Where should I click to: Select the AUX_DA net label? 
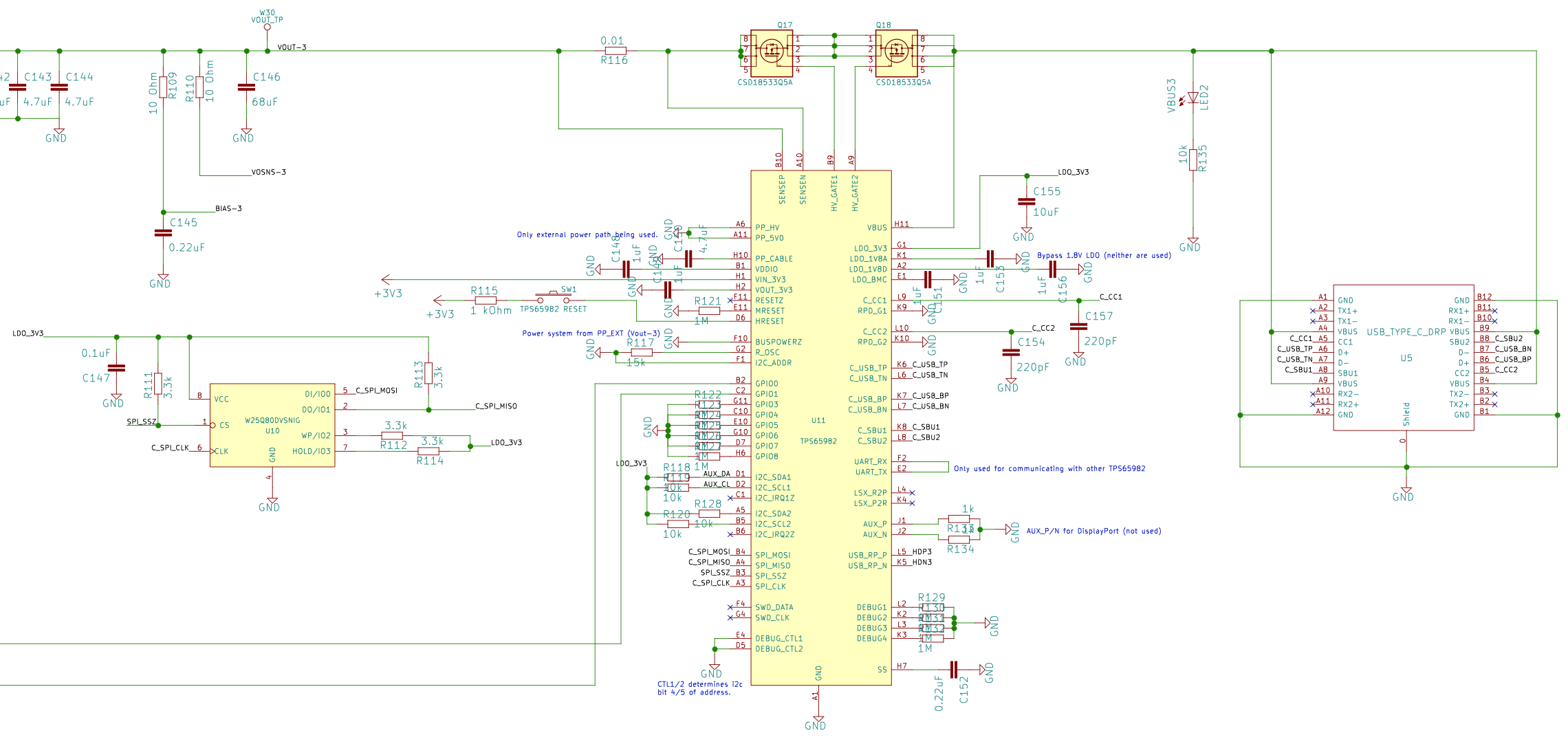[x=717, y=474]
